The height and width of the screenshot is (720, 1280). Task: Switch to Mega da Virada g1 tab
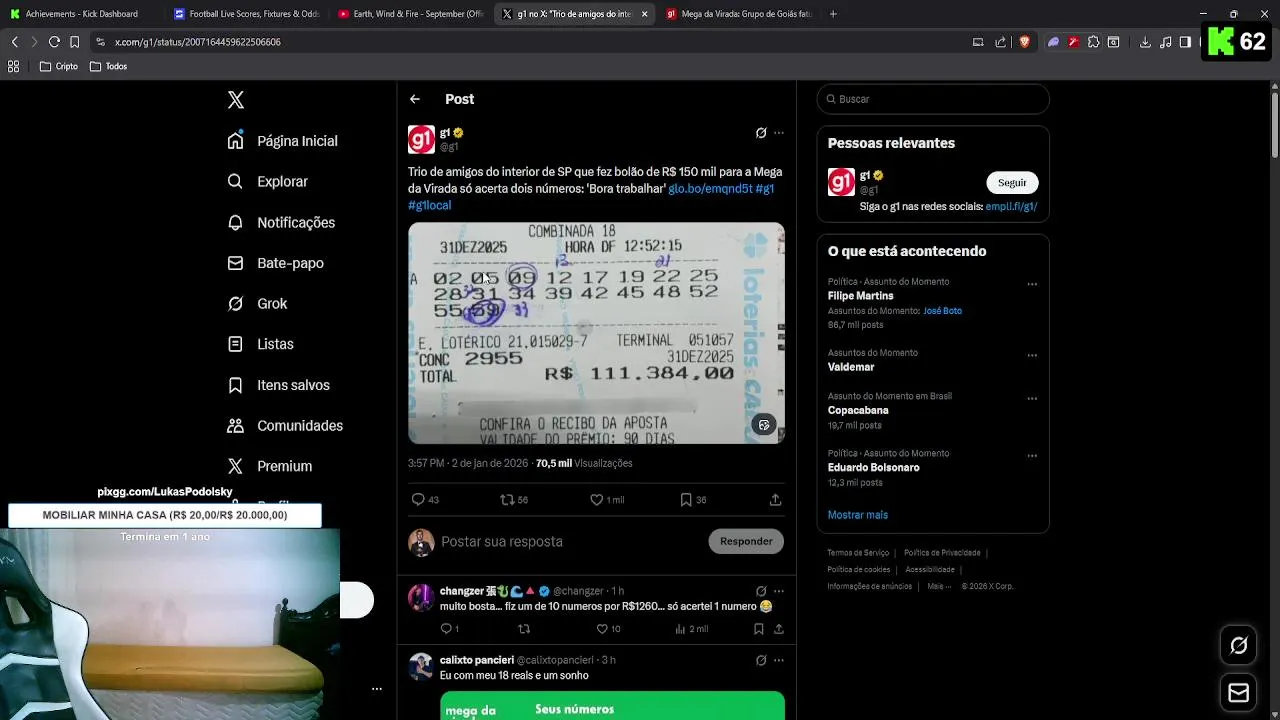pyautogui.click(x=739, y=14)
